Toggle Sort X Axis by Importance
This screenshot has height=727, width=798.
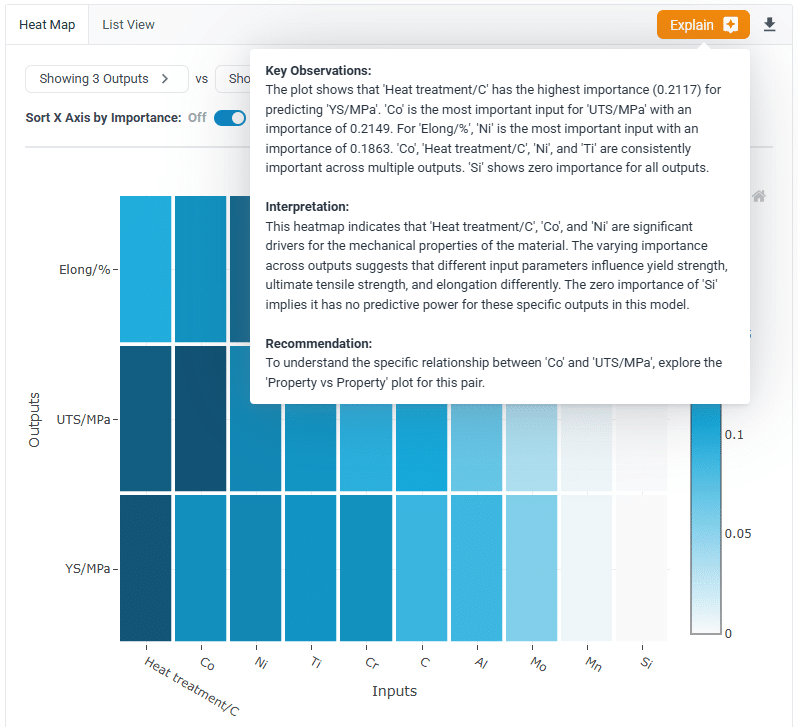coord(229,118)
